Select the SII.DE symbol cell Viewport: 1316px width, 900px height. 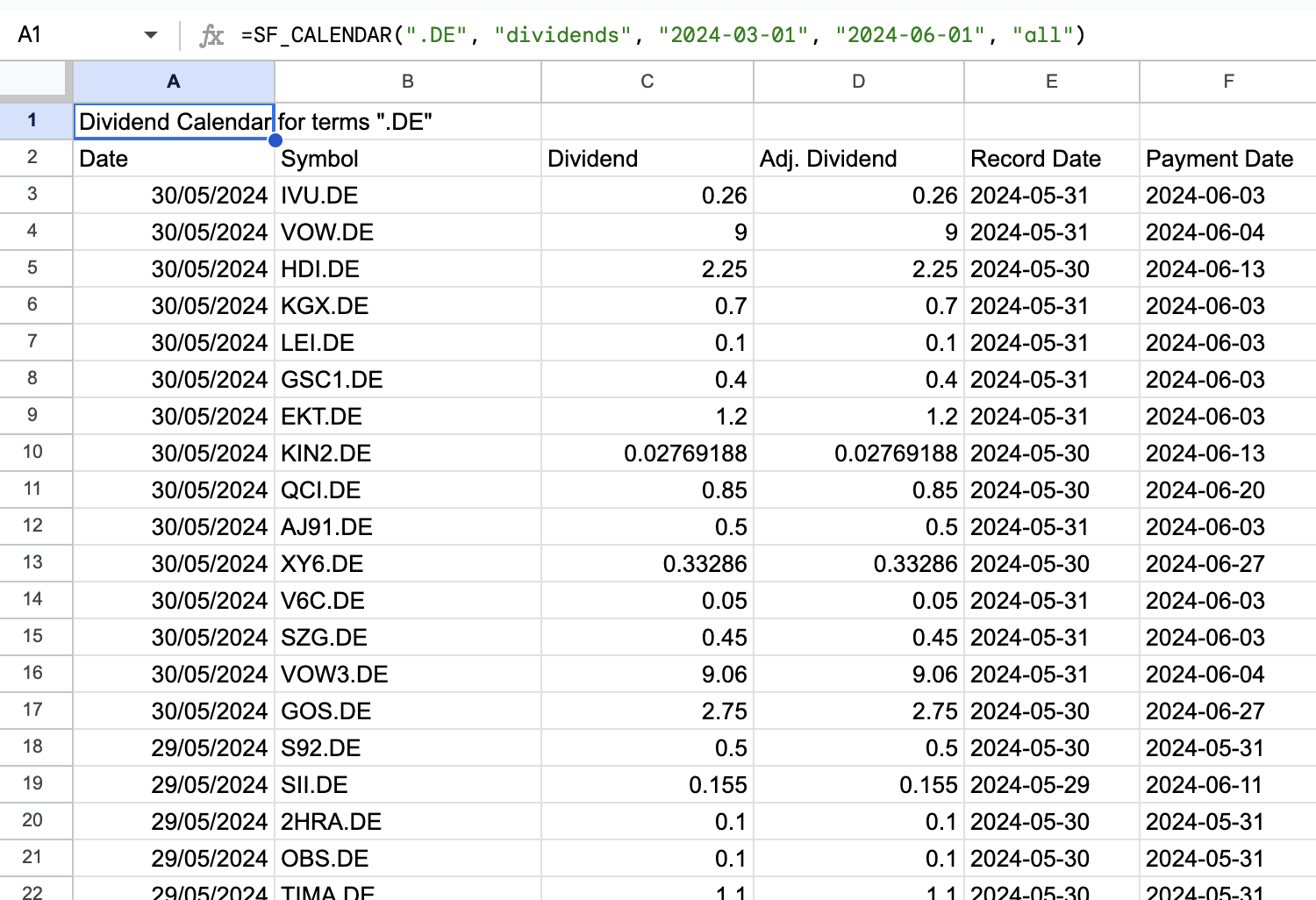click(408, 785)
